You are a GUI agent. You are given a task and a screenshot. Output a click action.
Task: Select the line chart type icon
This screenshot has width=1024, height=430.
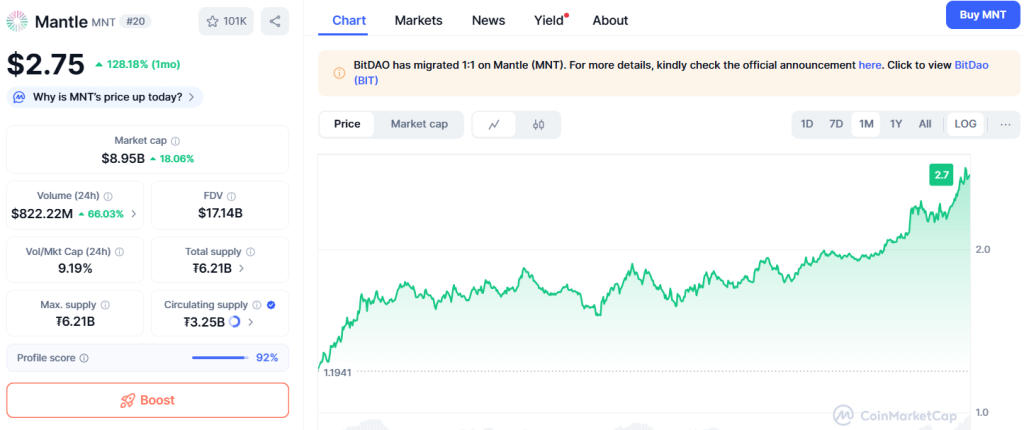(494, 124)
